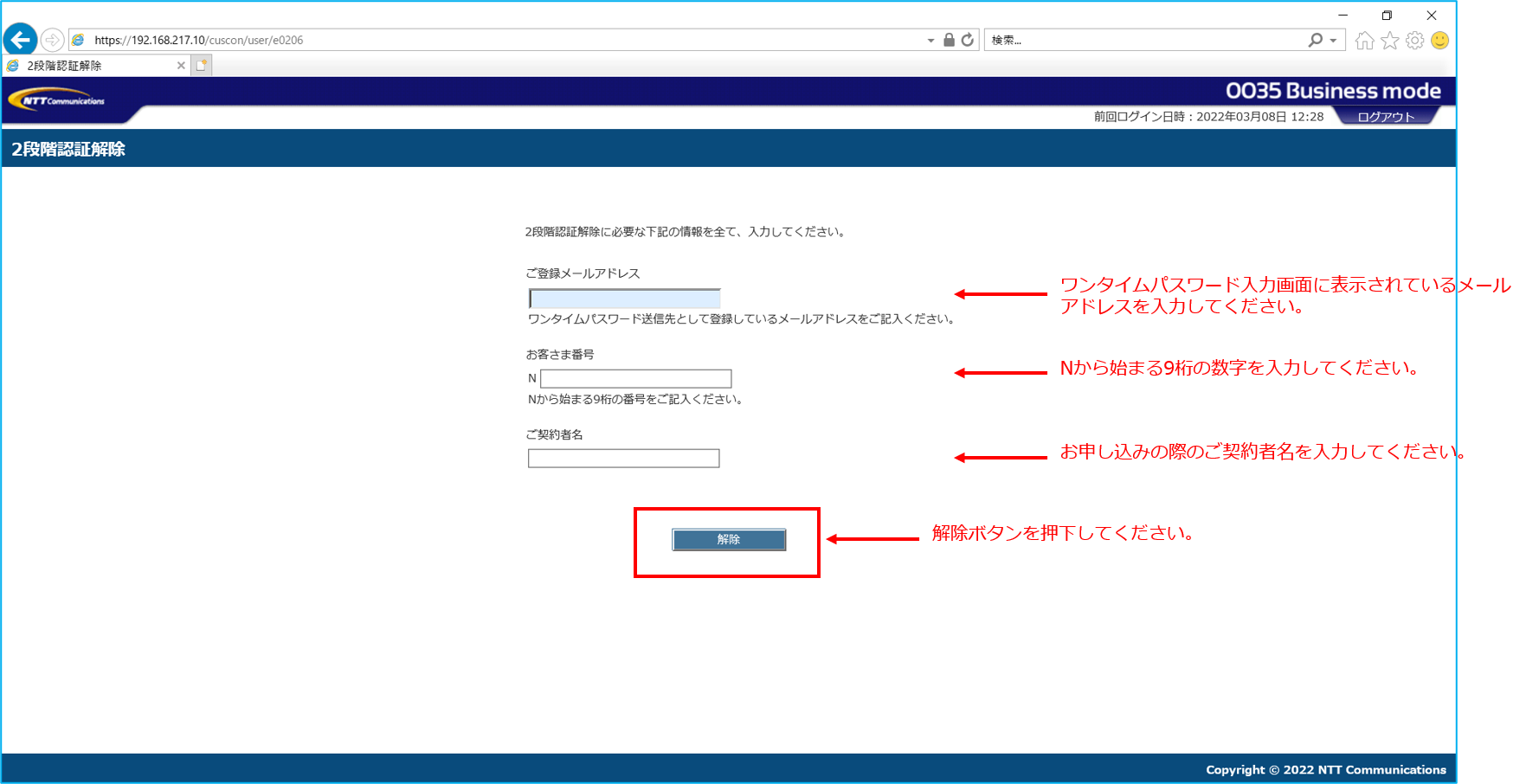Screen dimensions: 1526x784
Task: Click the security lock icon in address bar
Action: tap(949, 40)
